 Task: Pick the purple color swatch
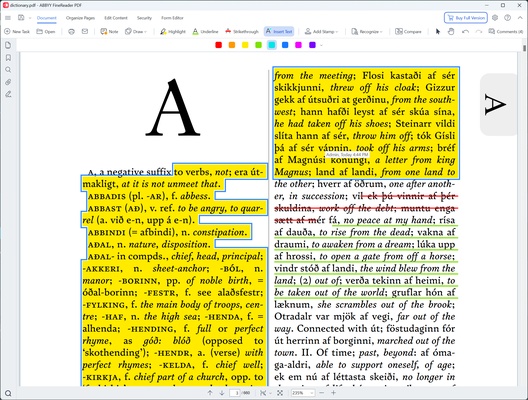coord(312,45)
